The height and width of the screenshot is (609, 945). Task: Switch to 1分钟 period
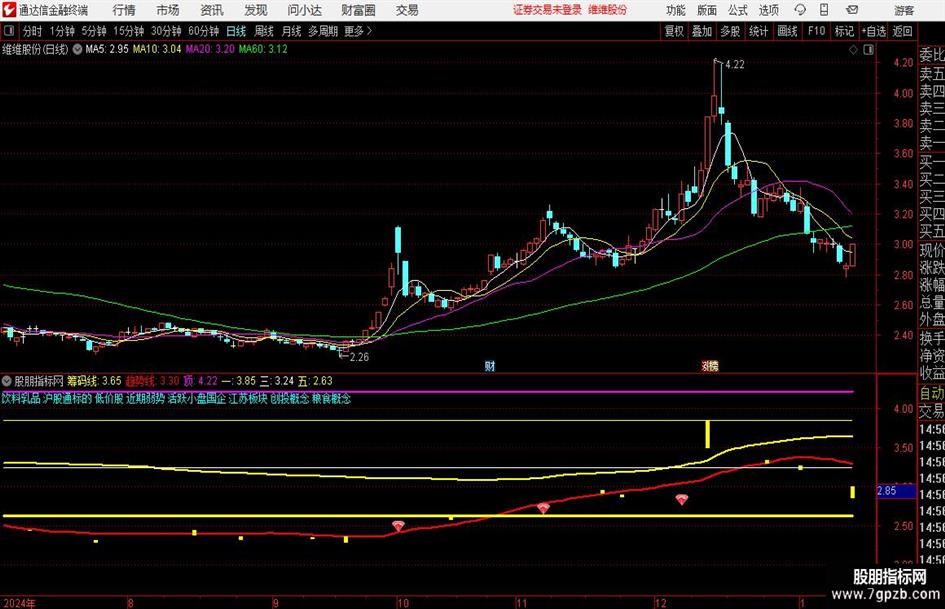(x=62, y=31)
